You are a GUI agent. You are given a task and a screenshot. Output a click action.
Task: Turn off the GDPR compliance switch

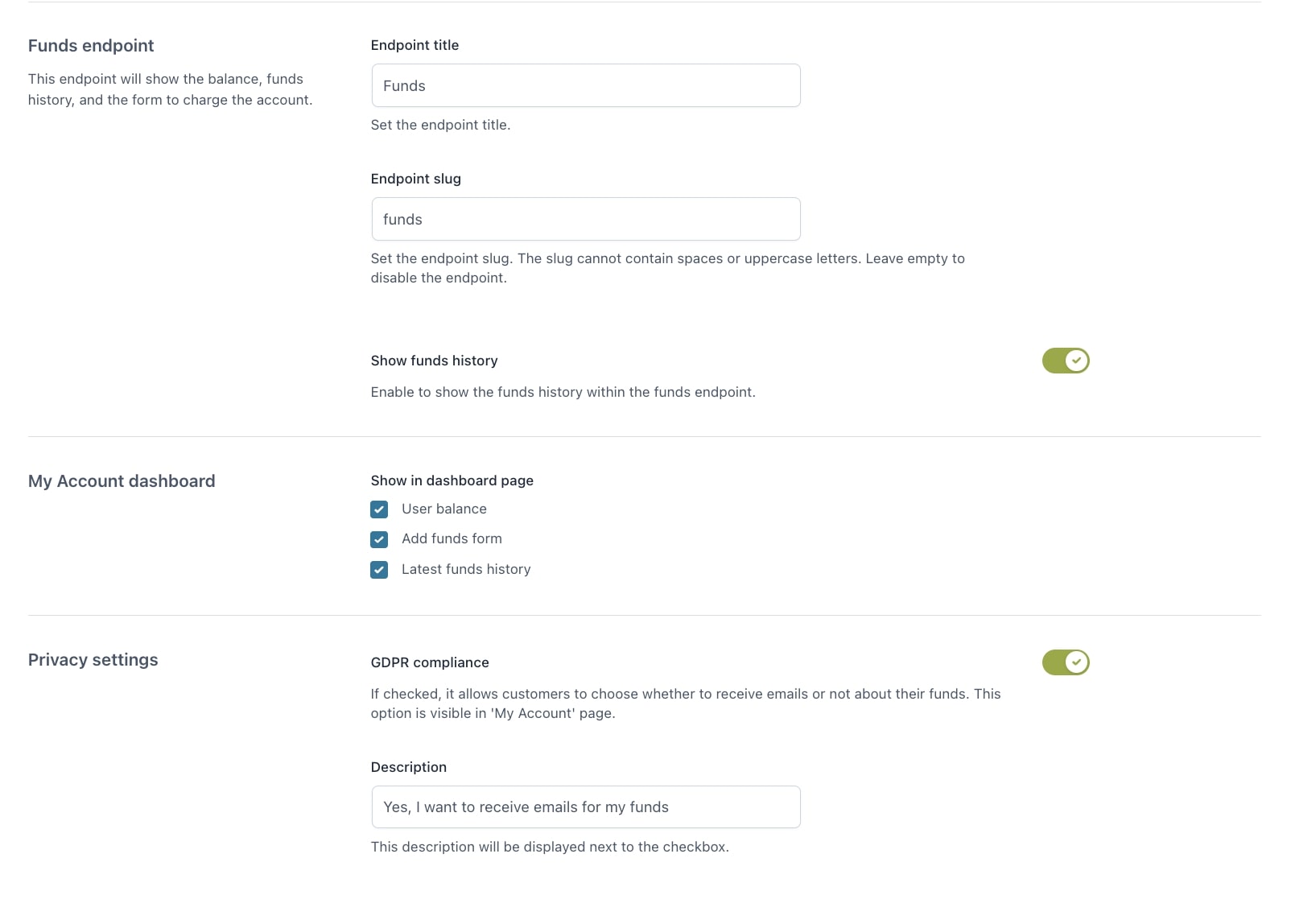(1065, 662)
